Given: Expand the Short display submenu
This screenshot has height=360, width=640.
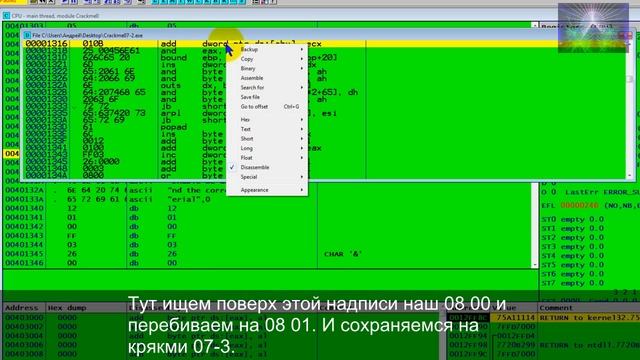Looking at the screenshot, I should [x=267, y=139].
